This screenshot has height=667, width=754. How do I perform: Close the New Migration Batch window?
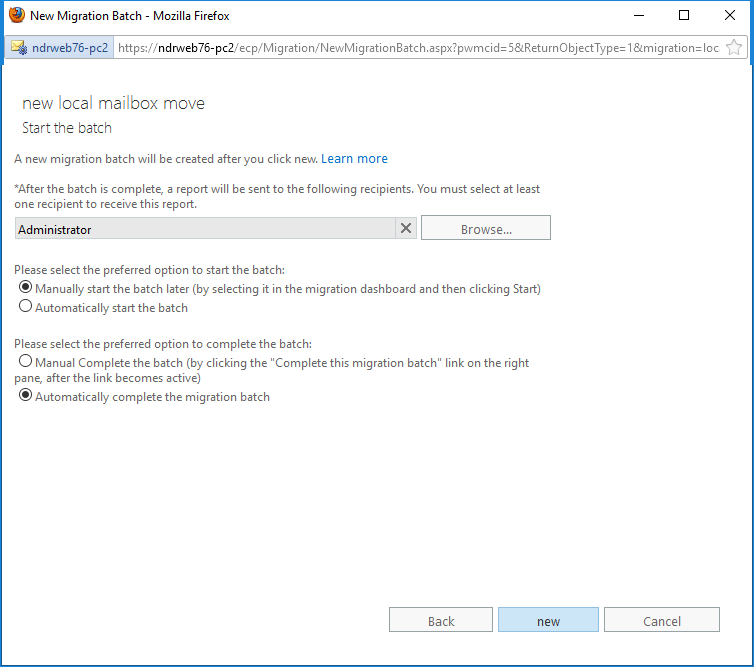point(729,15)
